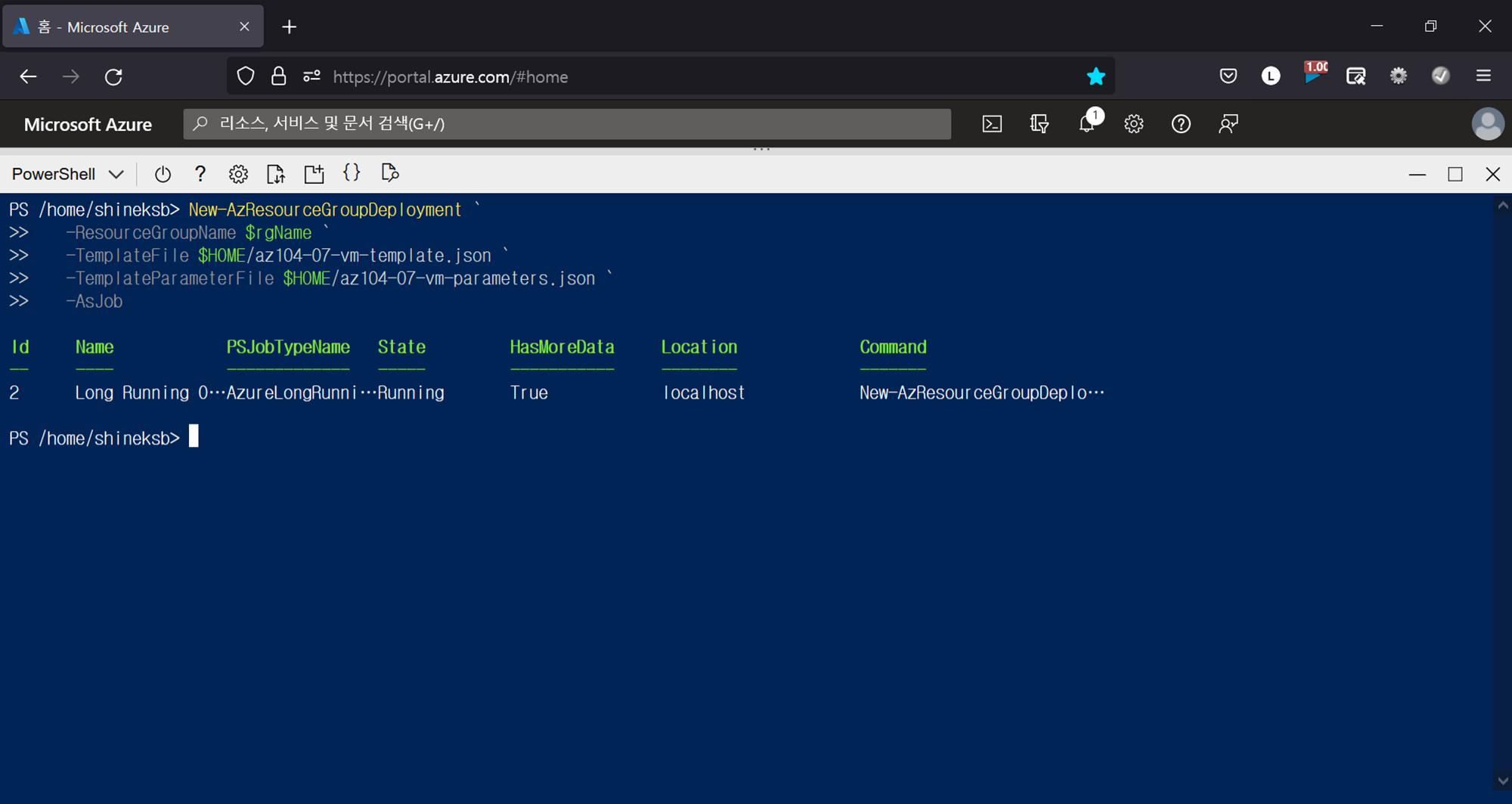1512x804 pixels.
Task: Click the Azure feedback icon
Action: point(1228,124)
